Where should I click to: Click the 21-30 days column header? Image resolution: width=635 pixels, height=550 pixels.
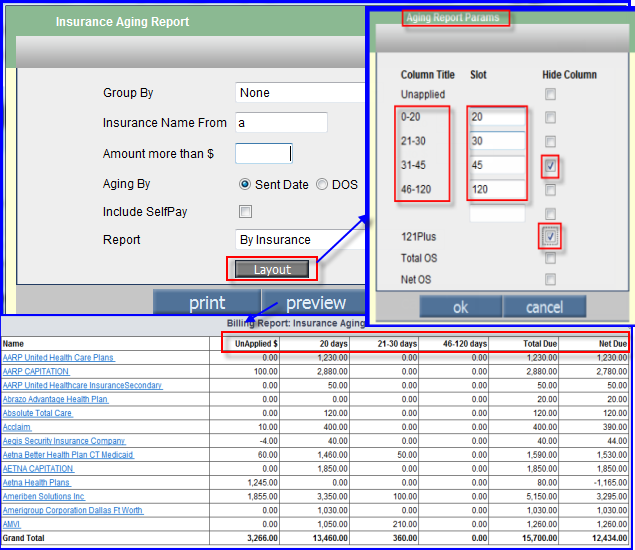click(397, 344)
